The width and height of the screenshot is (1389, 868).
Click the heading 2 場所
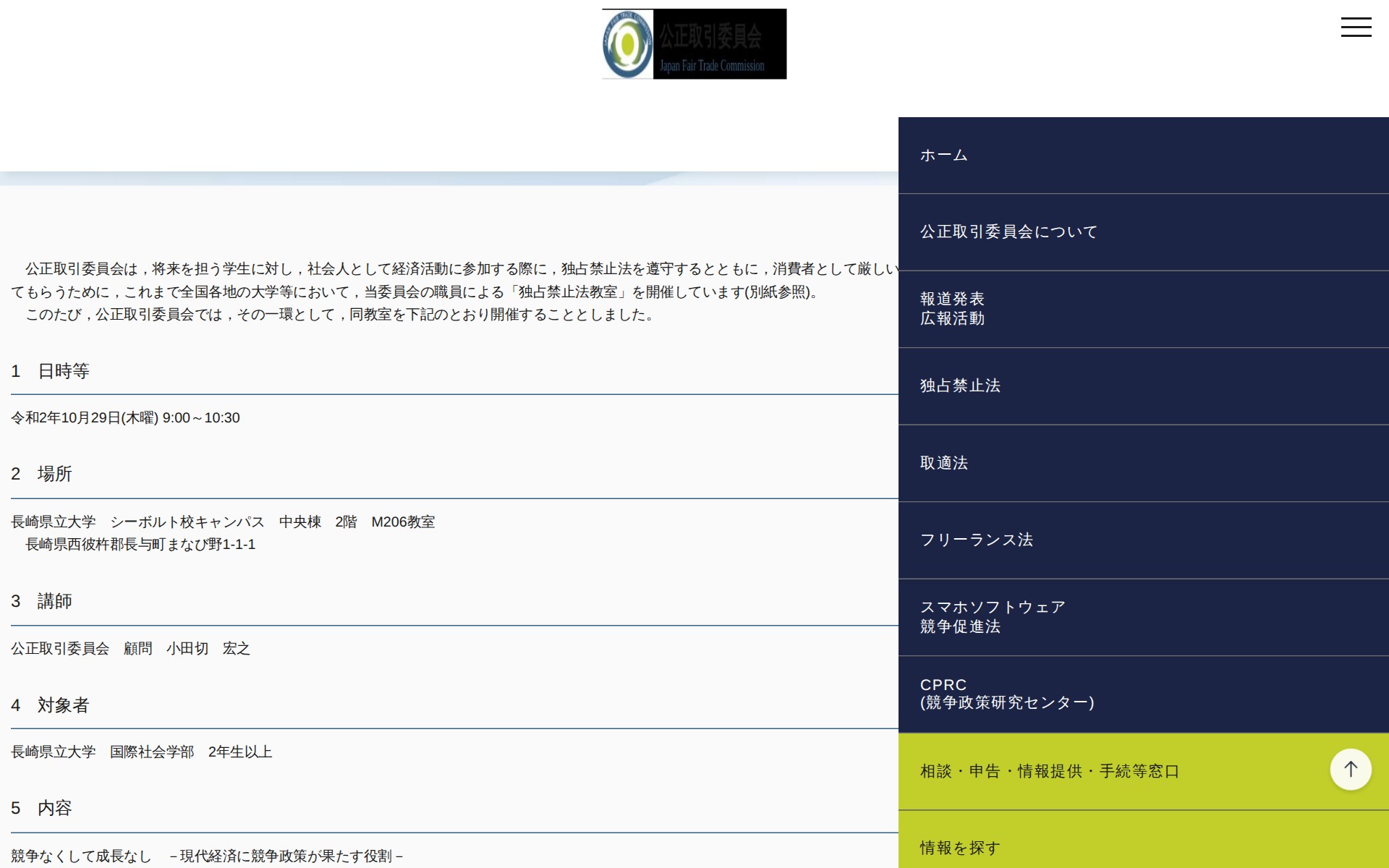click(x=41, y=474)
